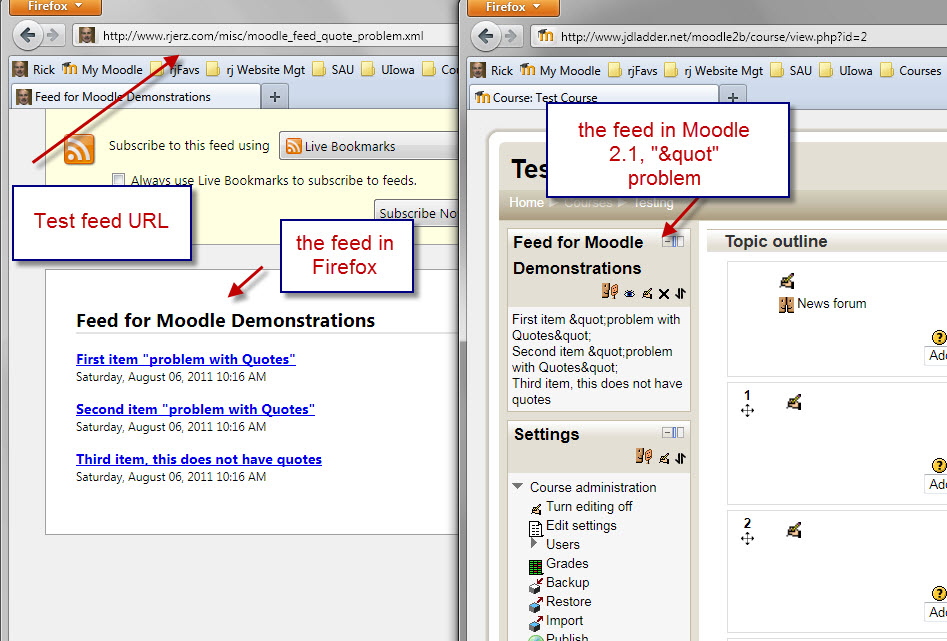The height and width of the screenshot is (641, 947).
Task: Open Import under Course administration
Action: pyautogui.click(x=564, y=620)
